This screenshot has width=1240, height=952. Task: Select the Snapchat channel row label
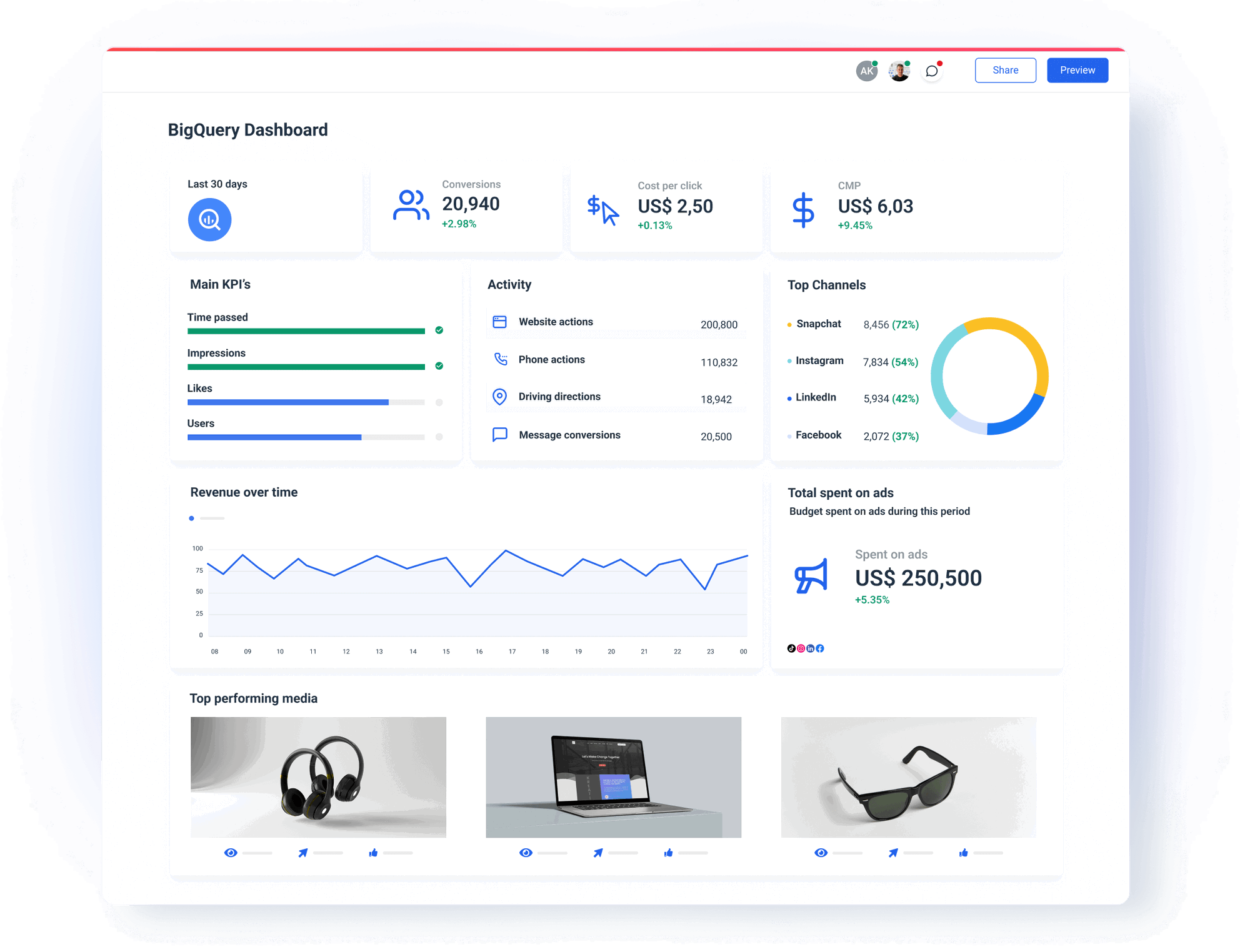tap(819, 324)
